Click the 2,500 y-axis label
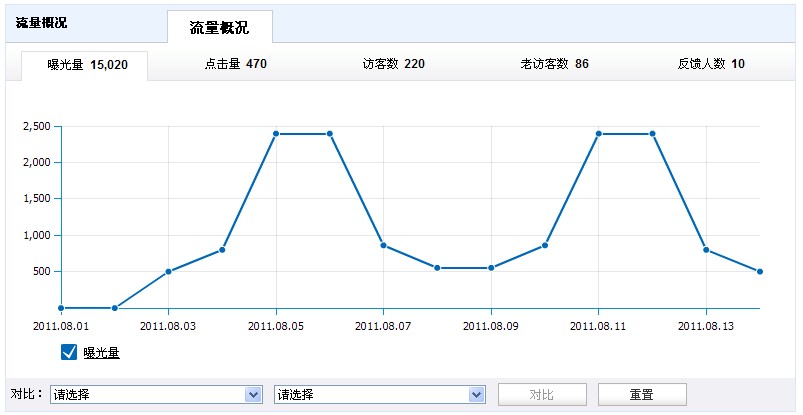803x415 pixels. (x=37, y=126)
